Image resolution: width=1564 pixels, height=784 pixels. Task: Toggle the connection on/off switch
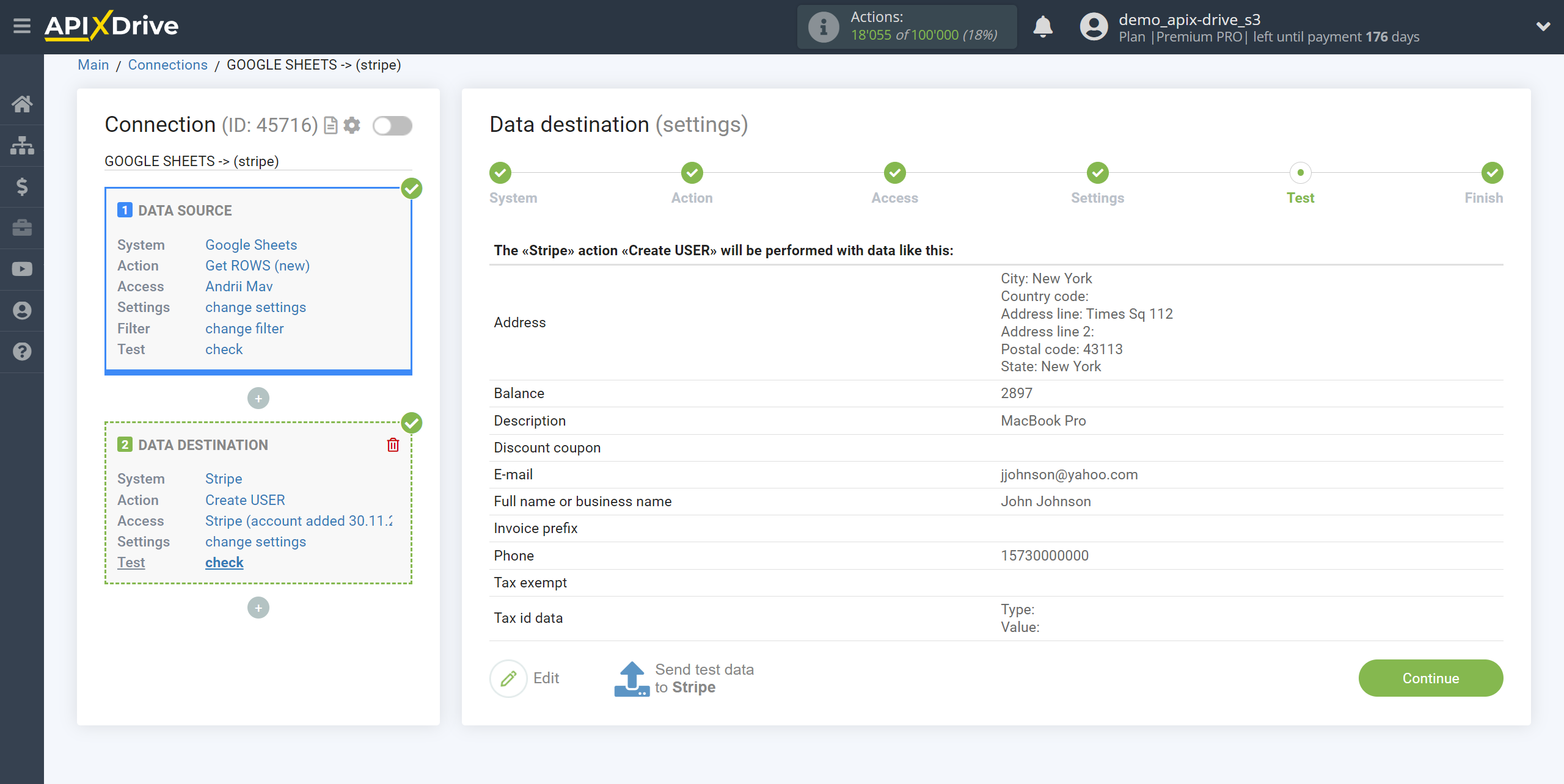(392, 126)
